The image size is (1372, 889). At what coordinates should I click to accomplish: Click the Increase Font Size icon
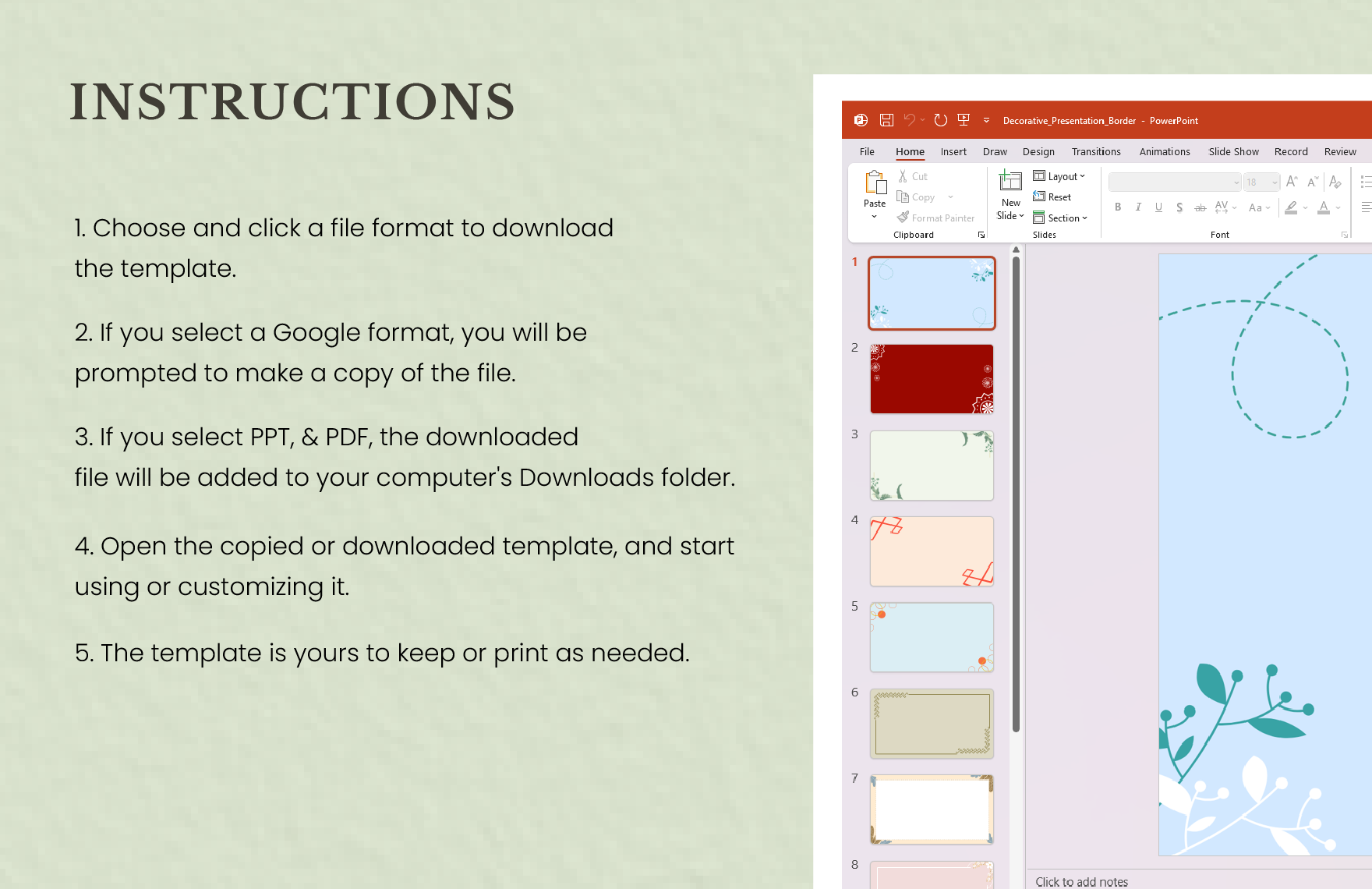1292,182
